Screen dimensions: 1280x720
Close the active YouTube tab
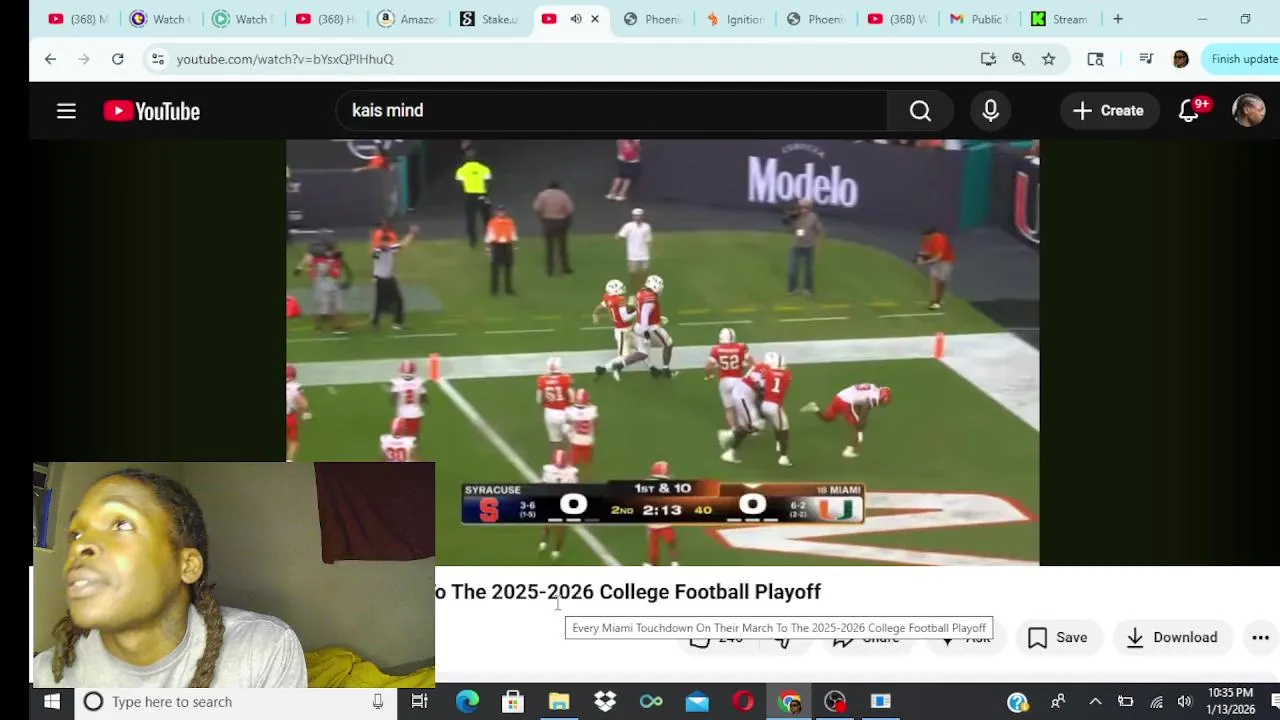point(595,19)
